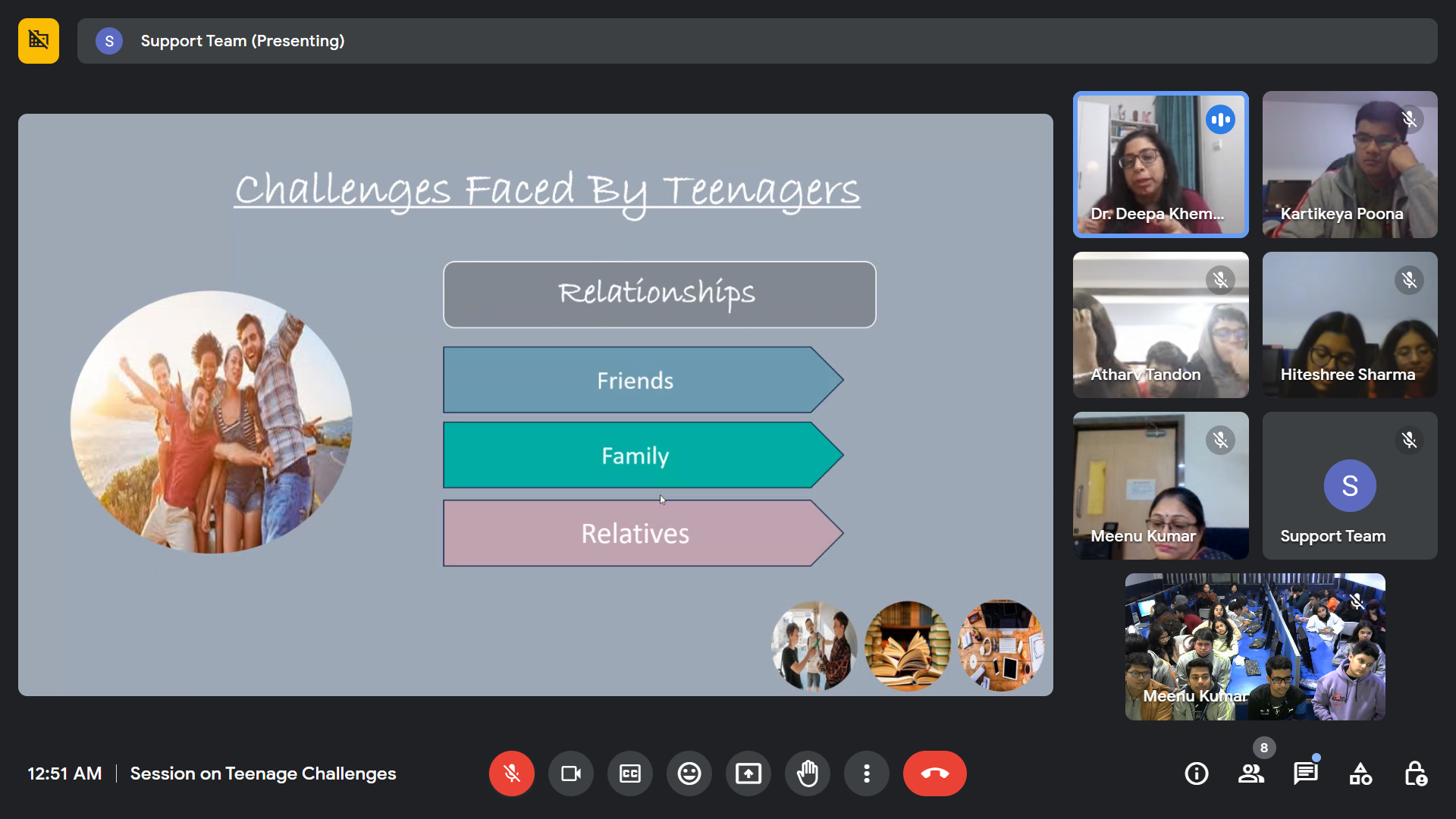Turn on closed captions
The height and width of the screenshot is (819, 1456).
pyautogui.click(x=629, y=773)
